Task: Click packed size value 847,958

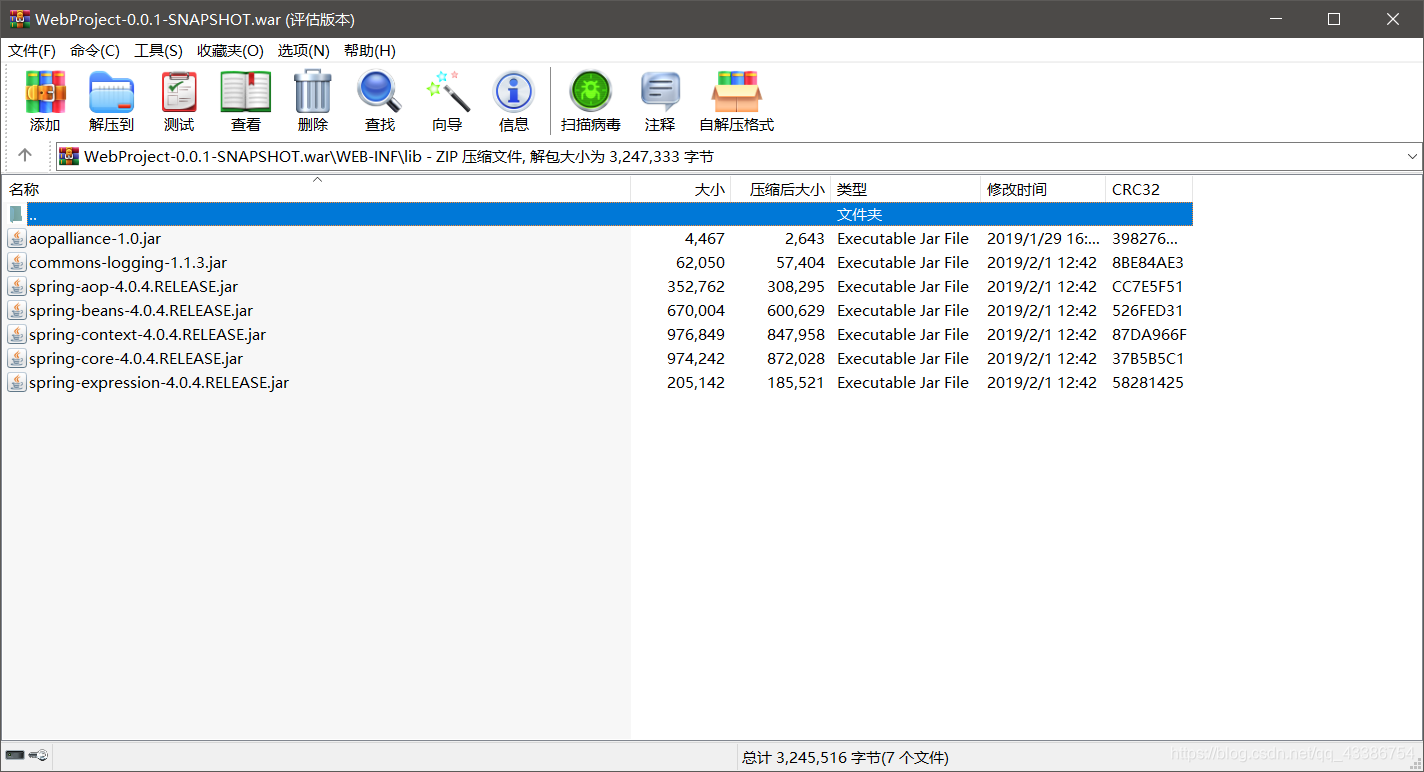Action: (x=796, y=335)
